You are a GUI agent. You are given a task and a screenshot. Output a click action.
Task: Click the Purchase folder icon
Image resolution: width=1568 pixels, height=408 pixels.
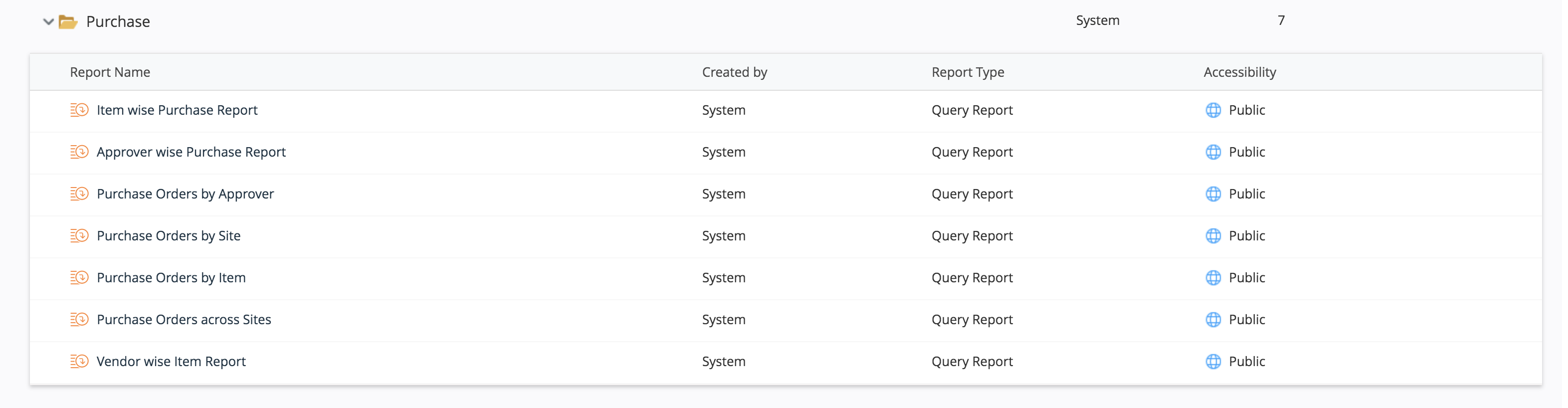67,22
